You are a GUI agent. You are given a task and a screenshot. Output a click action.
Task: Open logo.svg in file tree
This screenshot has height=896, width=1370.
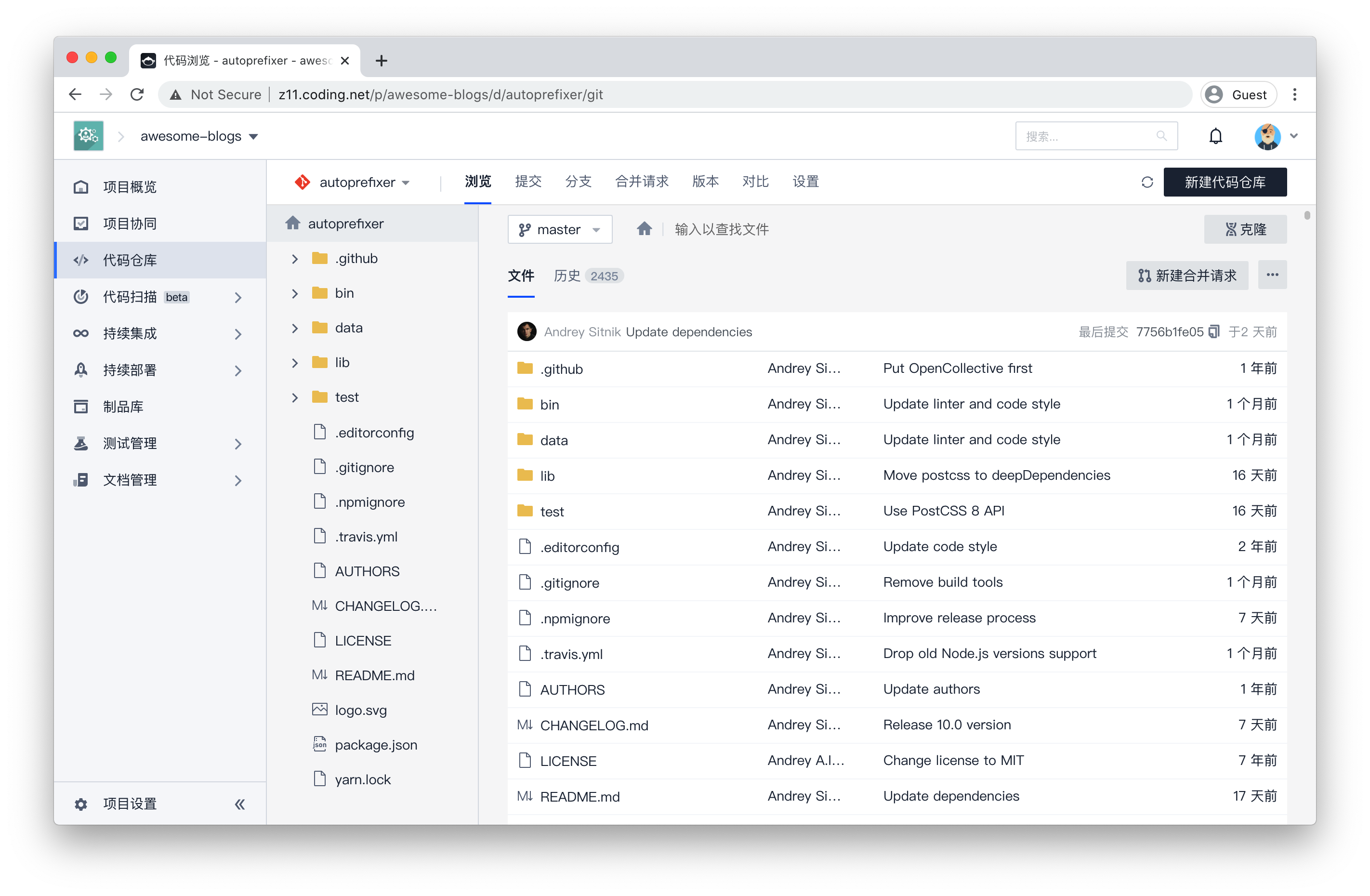[361, 710]
